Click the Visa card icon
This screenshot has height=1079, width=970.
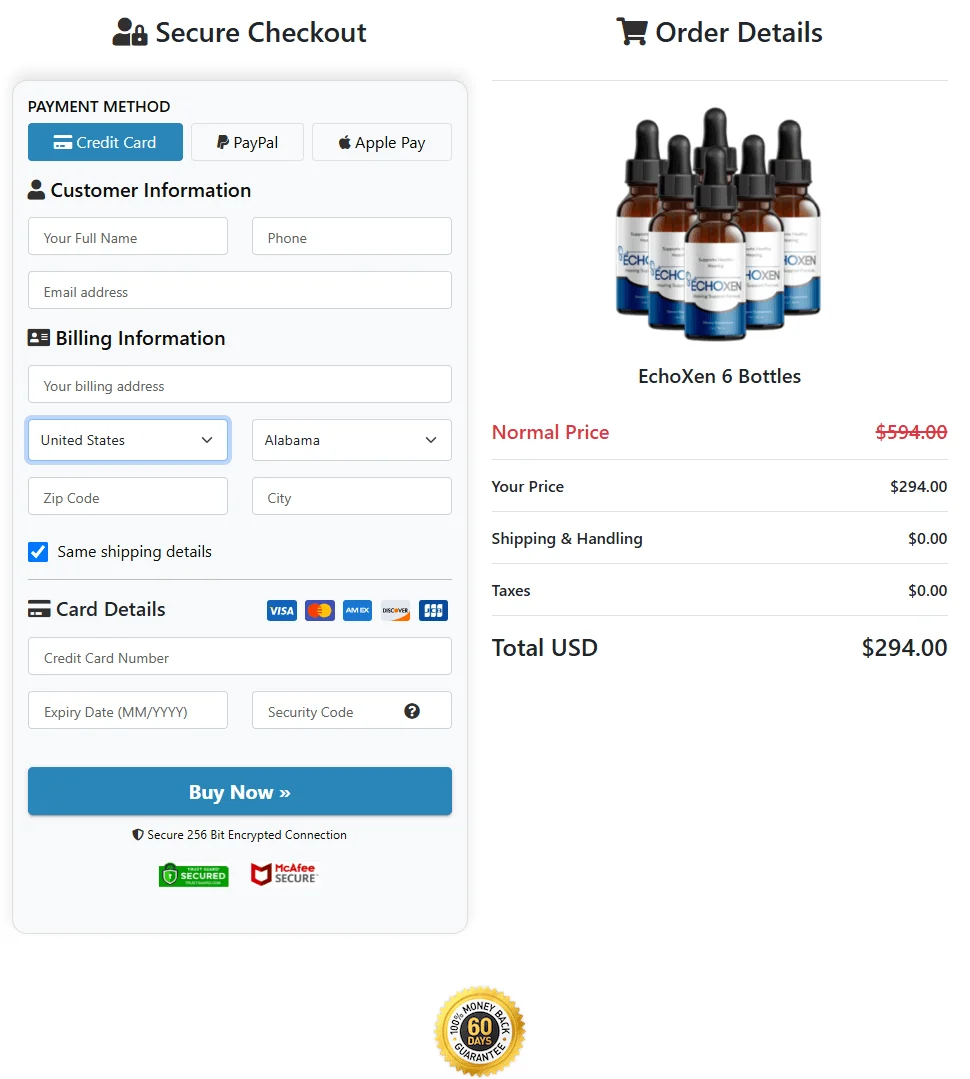281,610
